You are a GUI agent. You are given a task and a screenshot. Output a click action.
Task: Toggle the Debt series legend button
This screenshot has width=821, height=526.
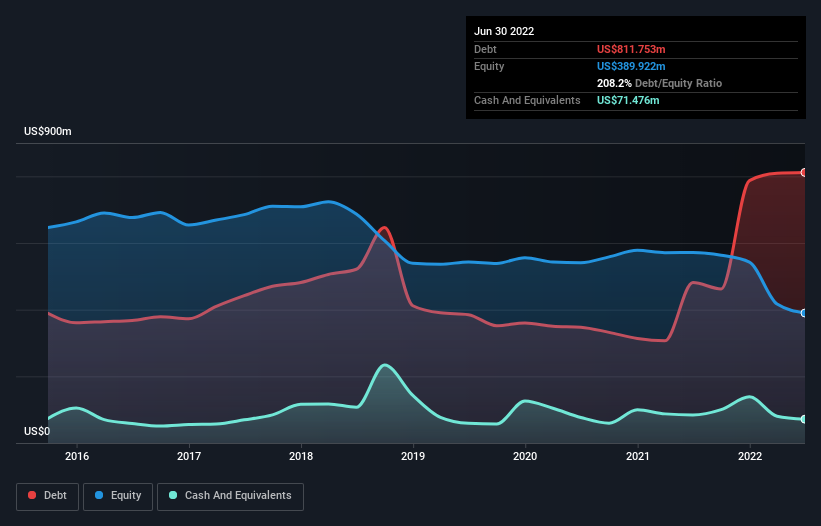(47, 496)
